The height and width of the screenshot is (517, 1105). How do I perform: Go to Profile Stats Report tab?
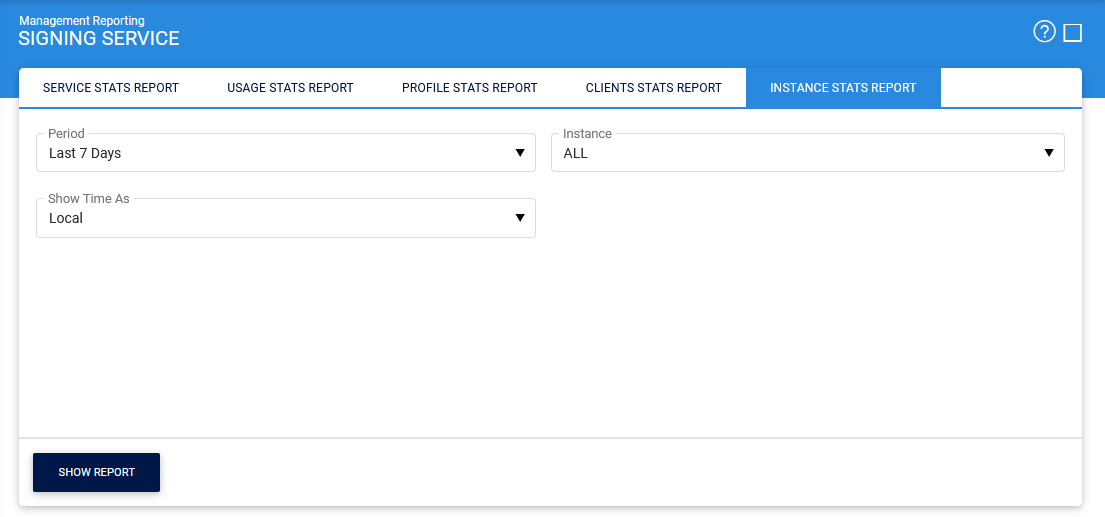(470, 88)
